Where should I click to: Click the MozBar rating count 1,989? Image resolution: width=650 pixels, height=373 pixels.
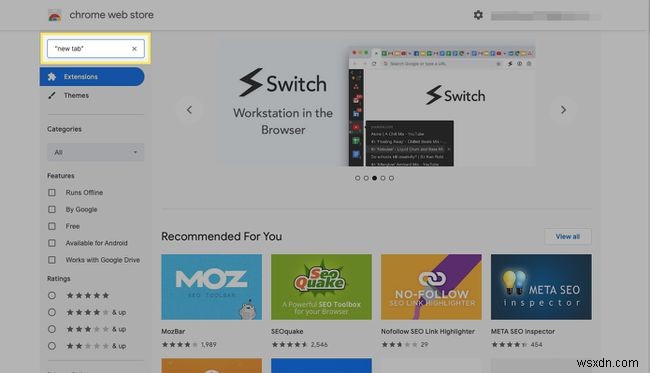pyautogui.click(x=209, y=344)
